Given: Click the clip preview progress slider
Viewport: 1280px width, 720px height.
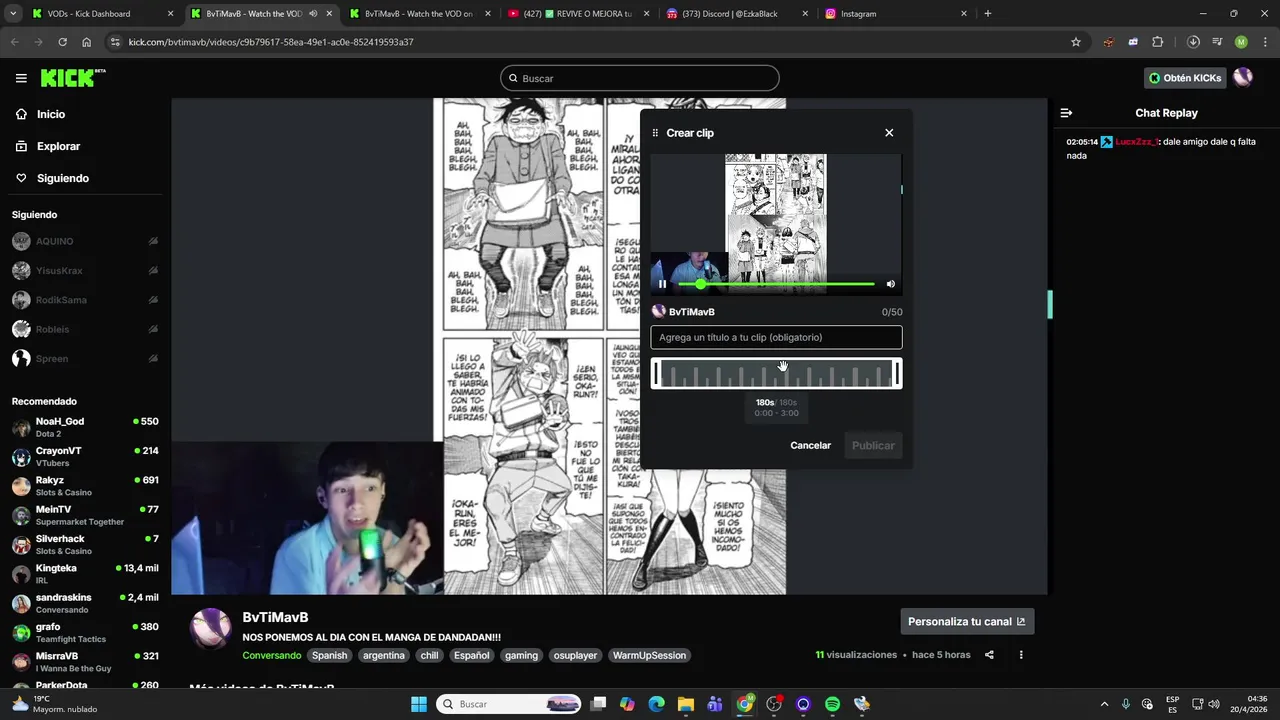Looking at the screenshot, I should tap(776, 284).
